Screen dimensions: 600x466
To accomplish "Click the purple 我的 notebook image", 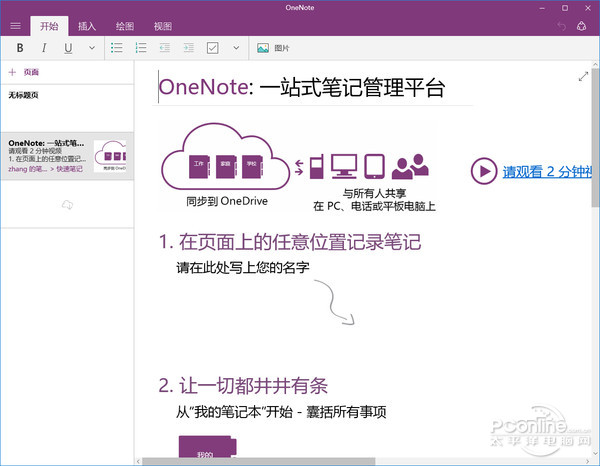I will point(207,446).
